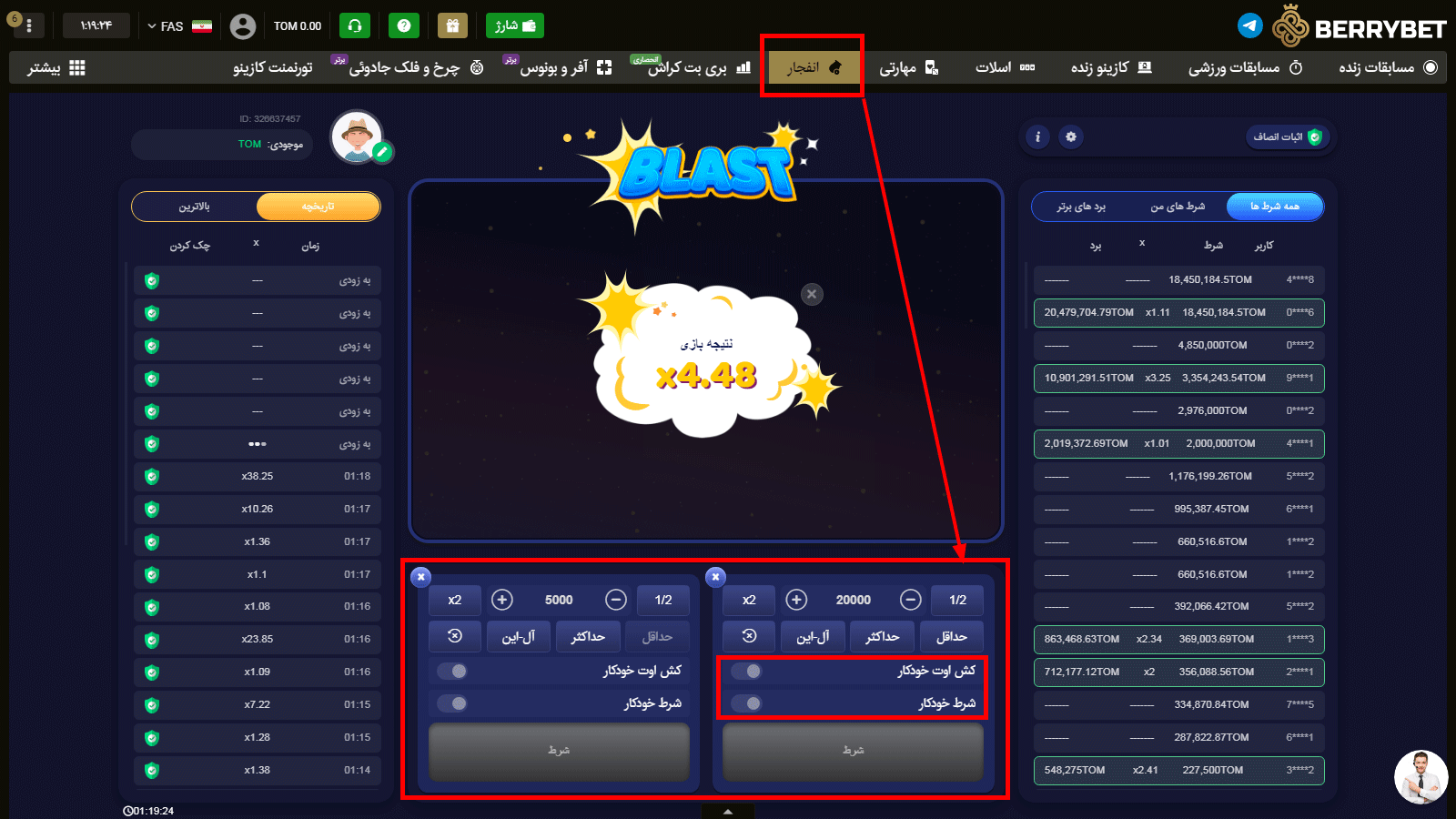Close the game result x4.48 popup
The height and width of the screenshot is (819, 1456).
tap(812, 294)
